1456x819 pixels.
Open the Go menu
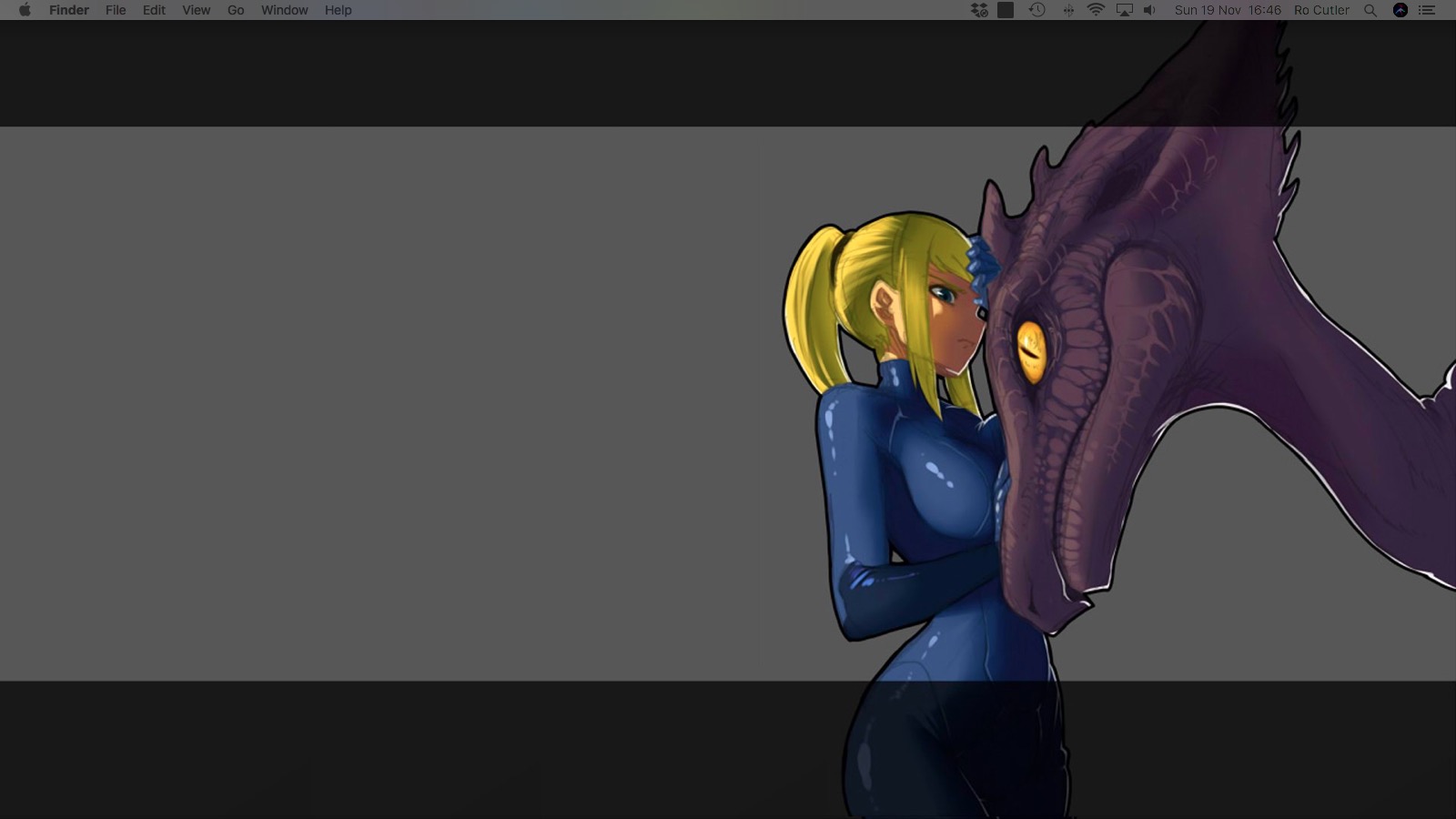pyautogui.click(x=236, y=10)
